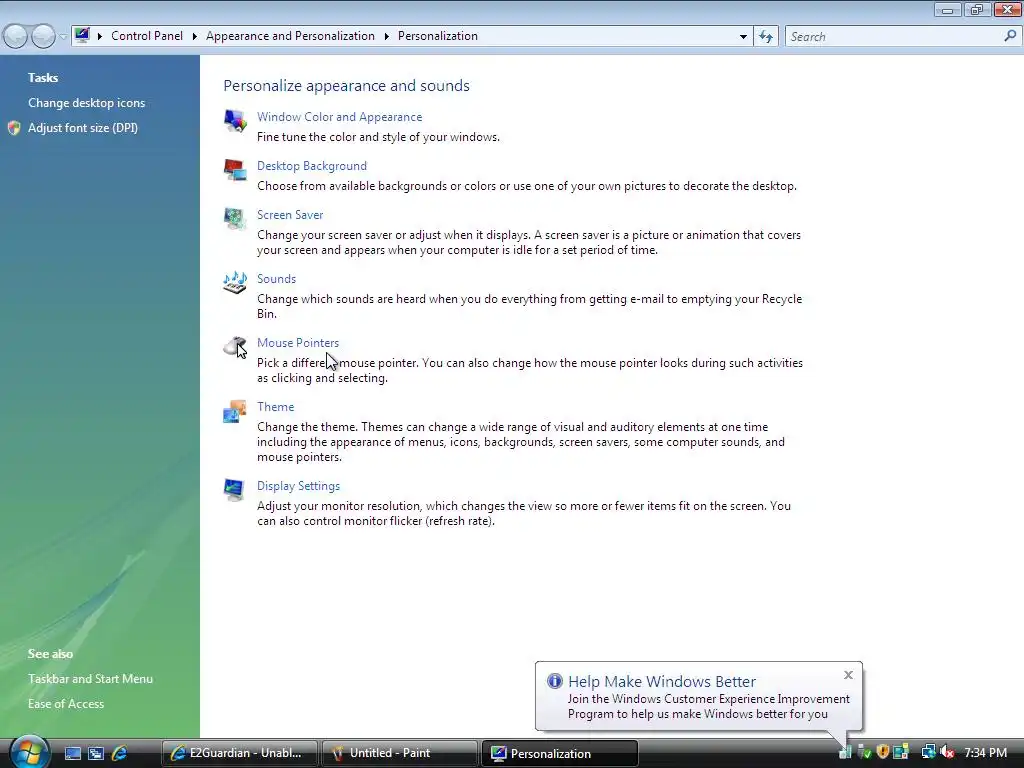The image size is (1024, 768).
Task: Click the search magnifier icon
Action: (x=1010, y=36)
